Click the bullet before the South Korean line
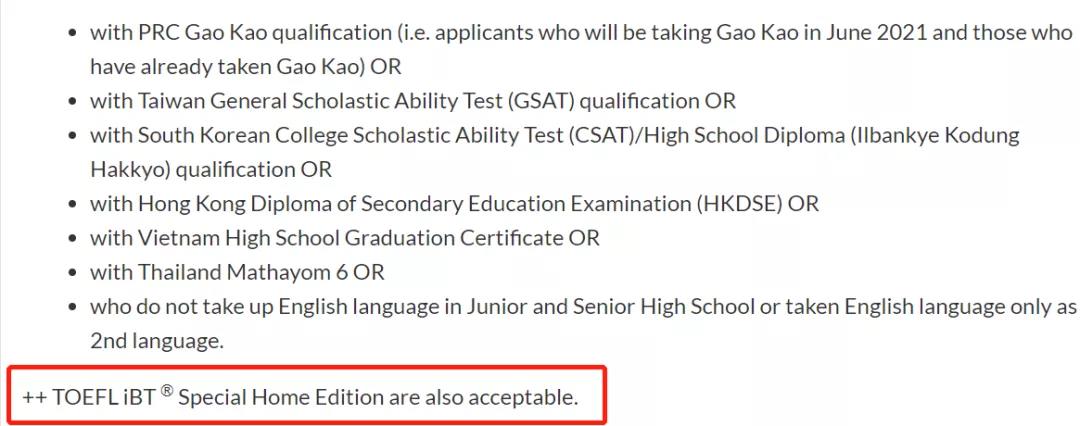 (73, 136)
